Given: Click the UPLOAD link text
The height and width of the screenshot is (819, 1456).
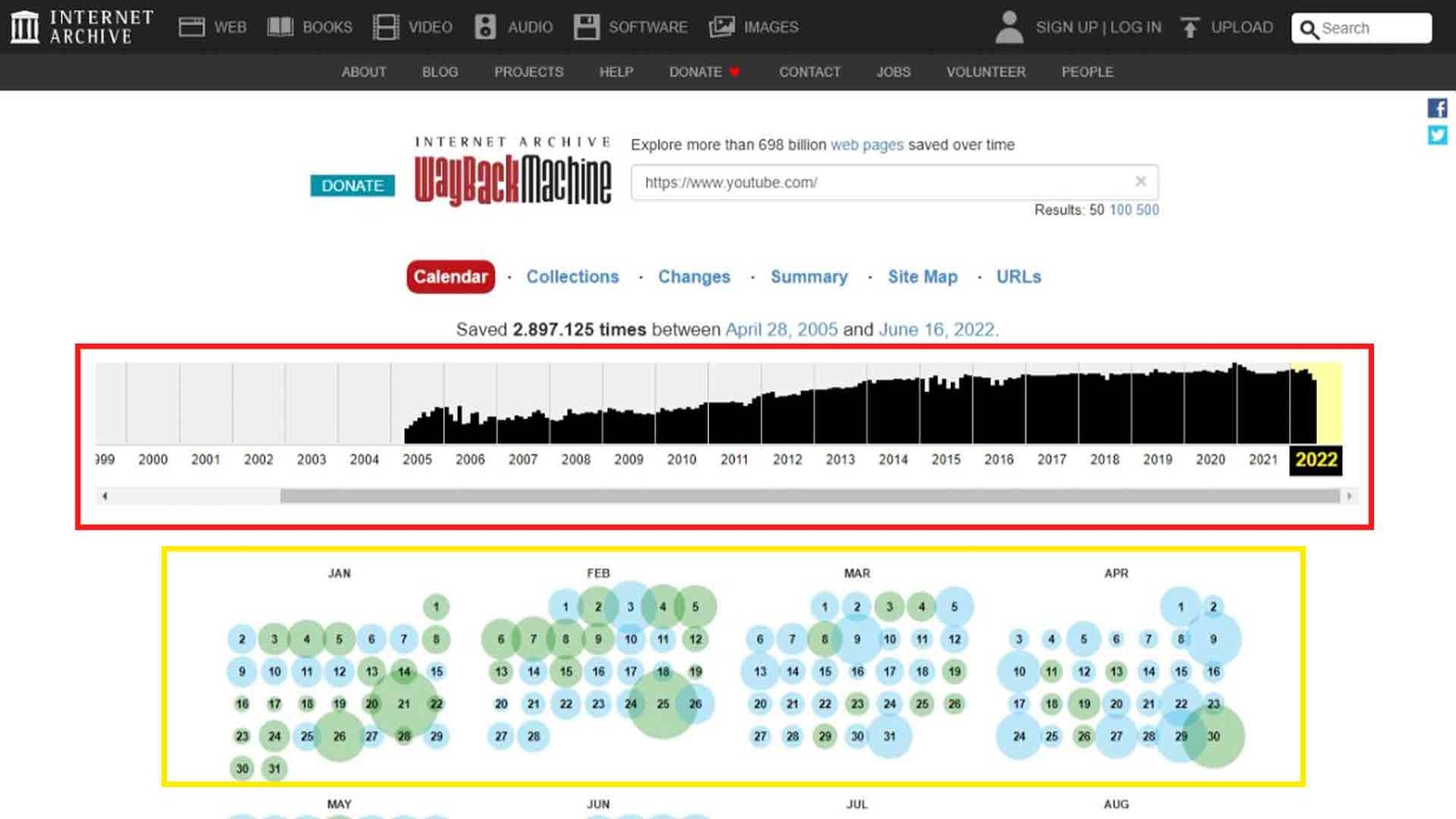Looking at the screenshot, I should coord(1241,27).
